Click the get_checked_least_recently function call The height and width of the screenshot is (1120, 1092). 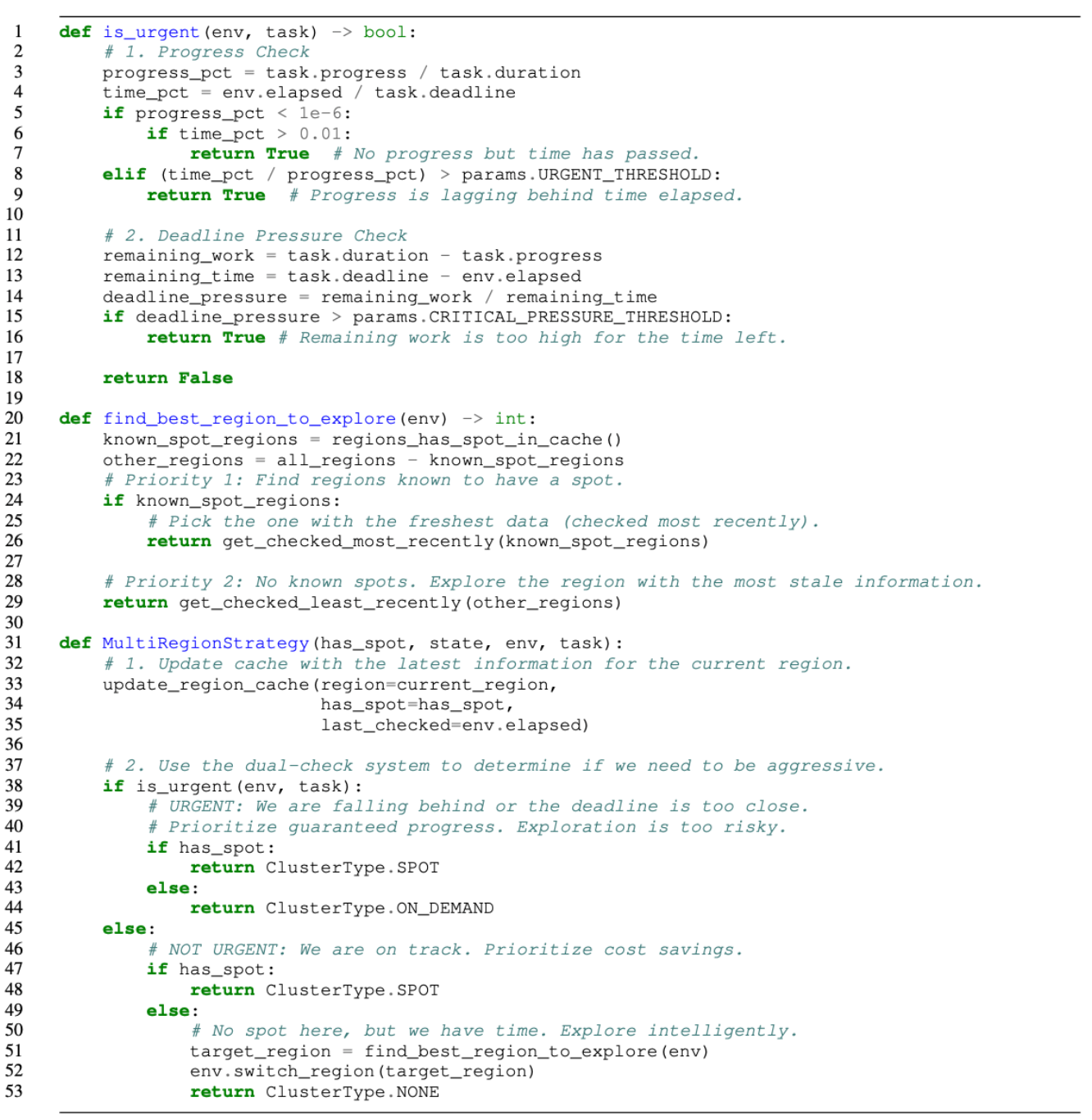[x=320, y=603]
